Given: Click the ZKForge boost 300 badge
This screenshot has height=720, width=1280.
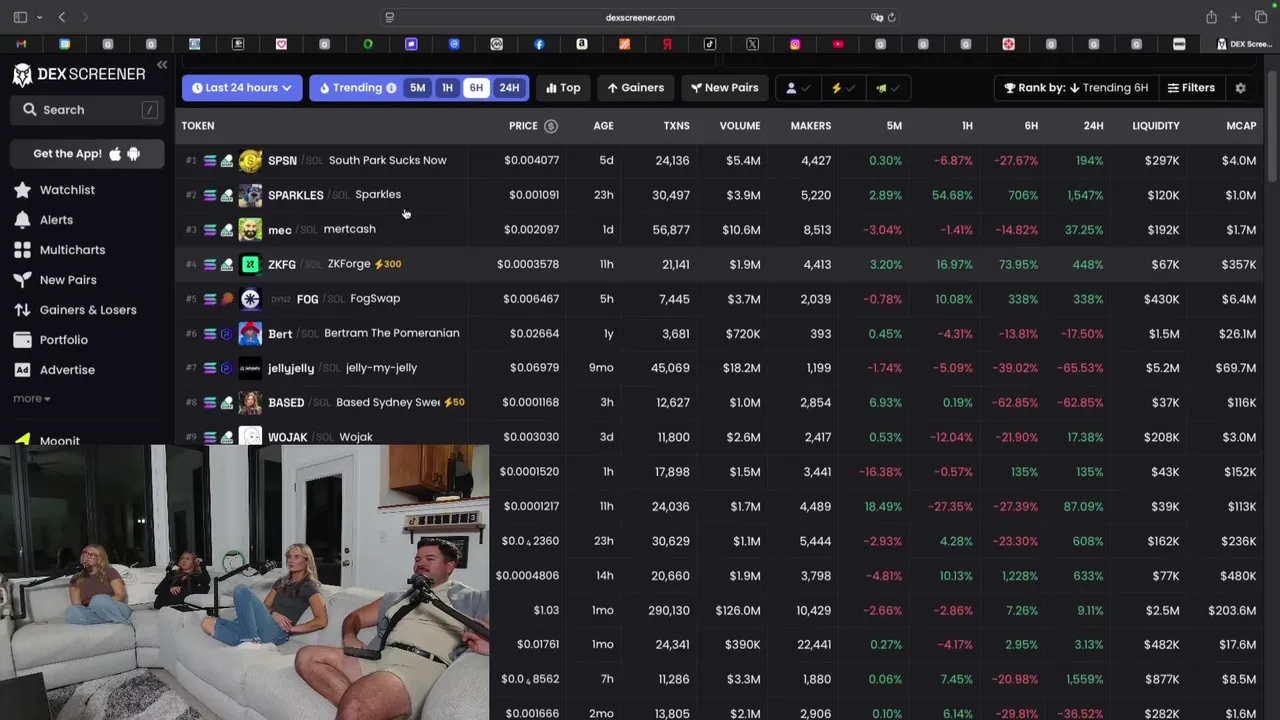Looking at the screenshot, I should [x=387, y=264].
